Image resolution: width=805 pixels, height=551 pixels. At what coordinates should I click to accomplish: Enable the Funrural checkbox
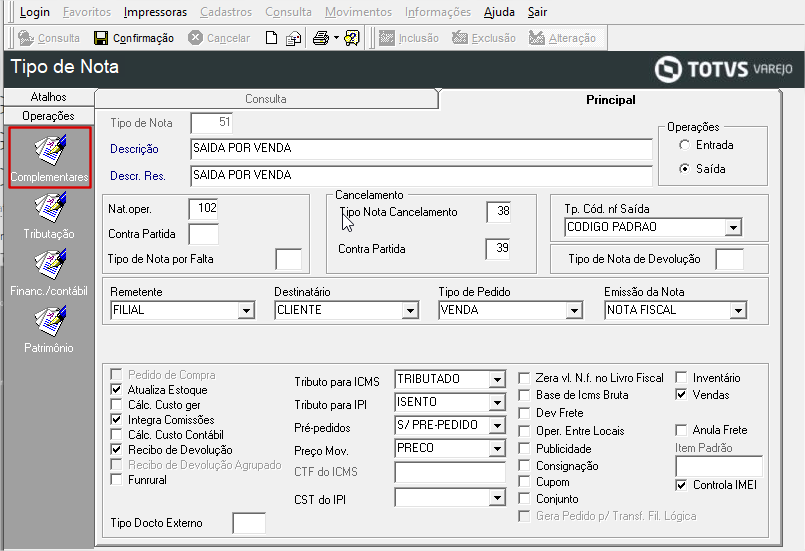coord(117,479)
